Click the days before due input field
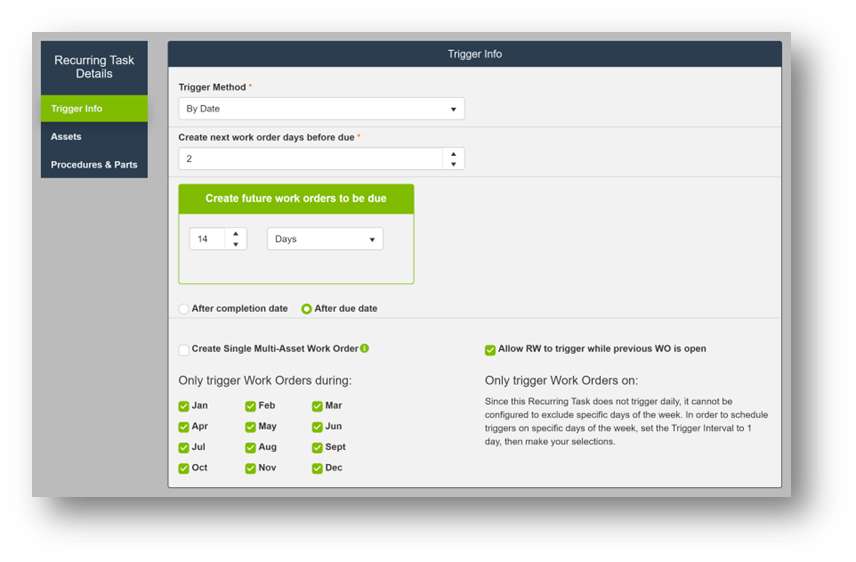856x562 pixels. 310,159
